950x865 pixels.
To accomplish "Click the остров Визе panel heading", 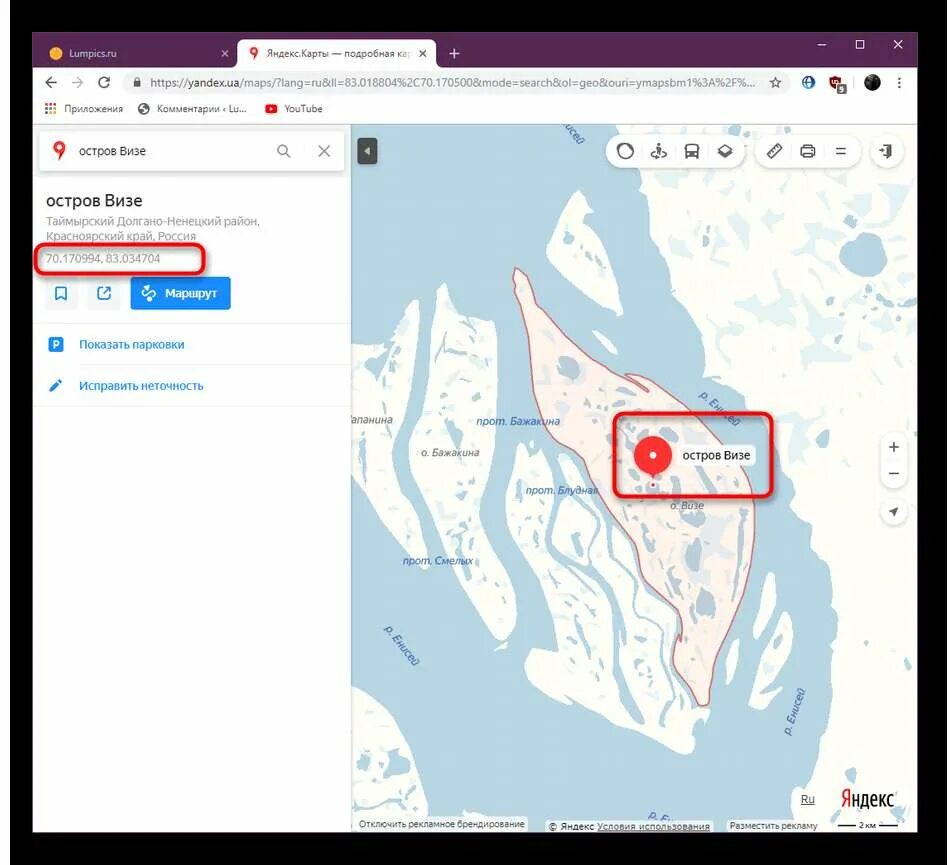I will pos(94,201).
